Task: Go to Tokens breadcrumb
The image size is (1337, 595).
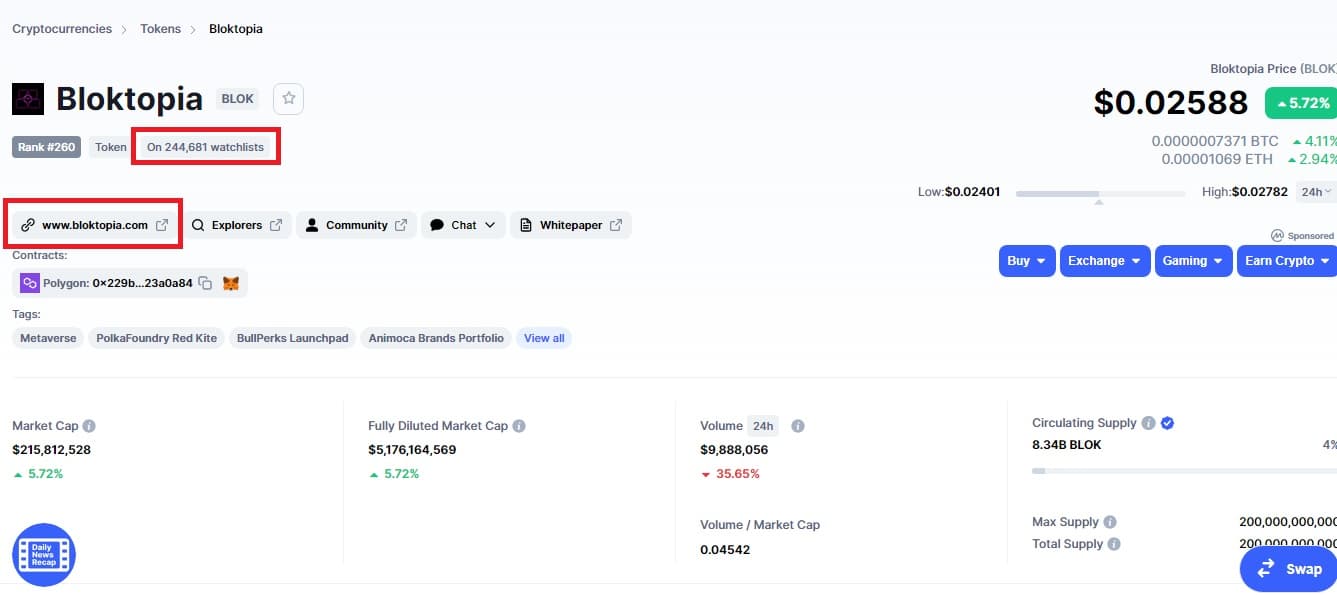Action: click(160, 29)
